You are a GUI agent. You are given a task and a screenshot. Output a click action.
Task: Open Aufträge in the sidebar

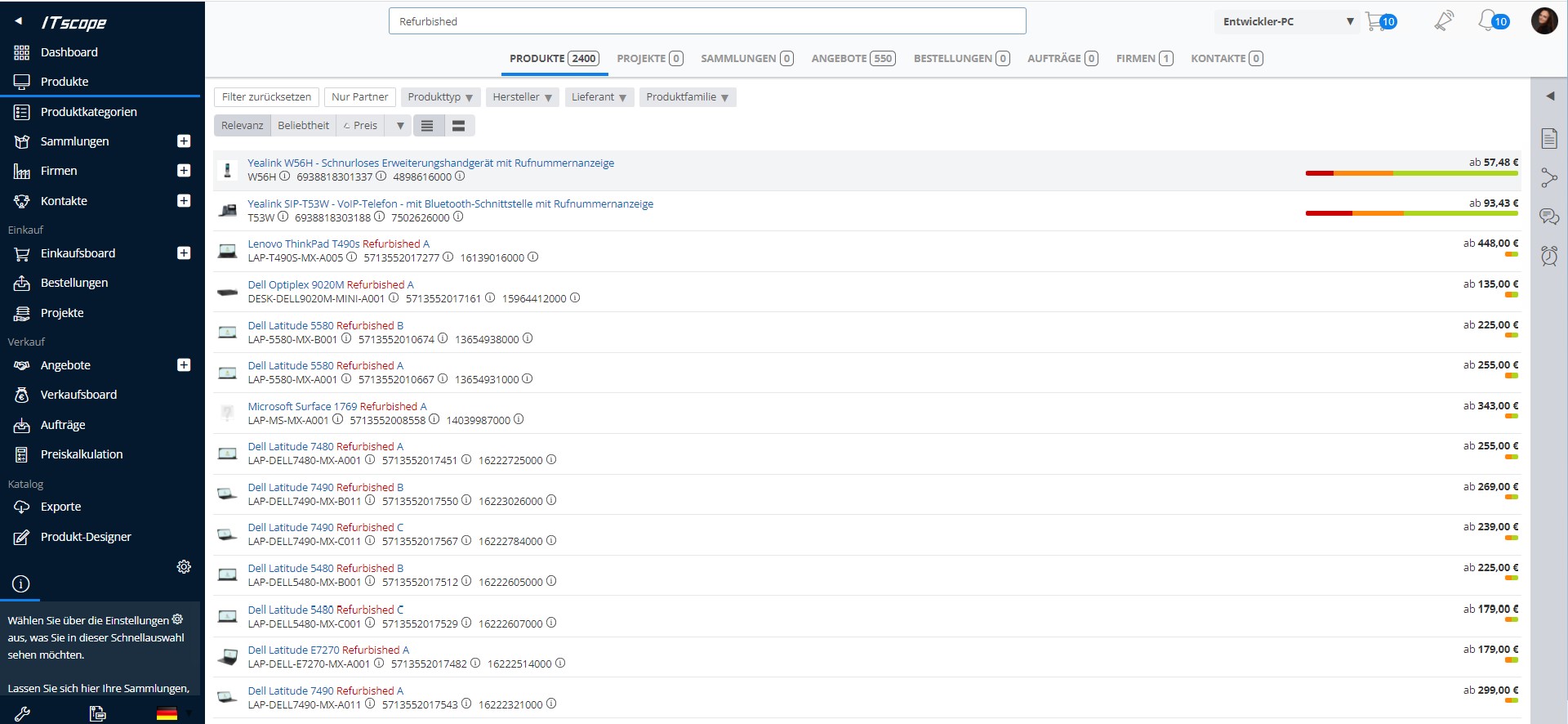pyautogui.click(x=63, y=425)
